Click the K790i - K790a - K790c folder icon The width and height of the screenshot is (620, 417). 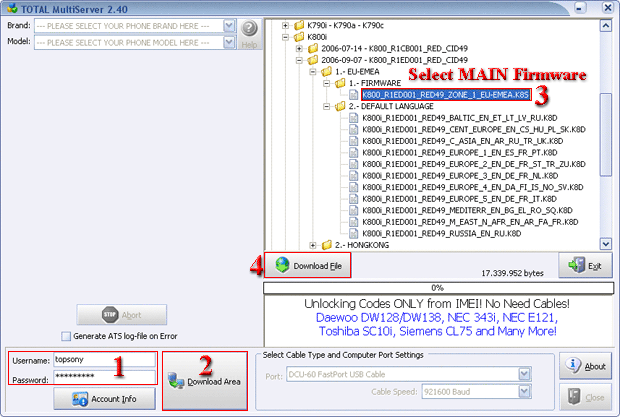click(299, 25)
